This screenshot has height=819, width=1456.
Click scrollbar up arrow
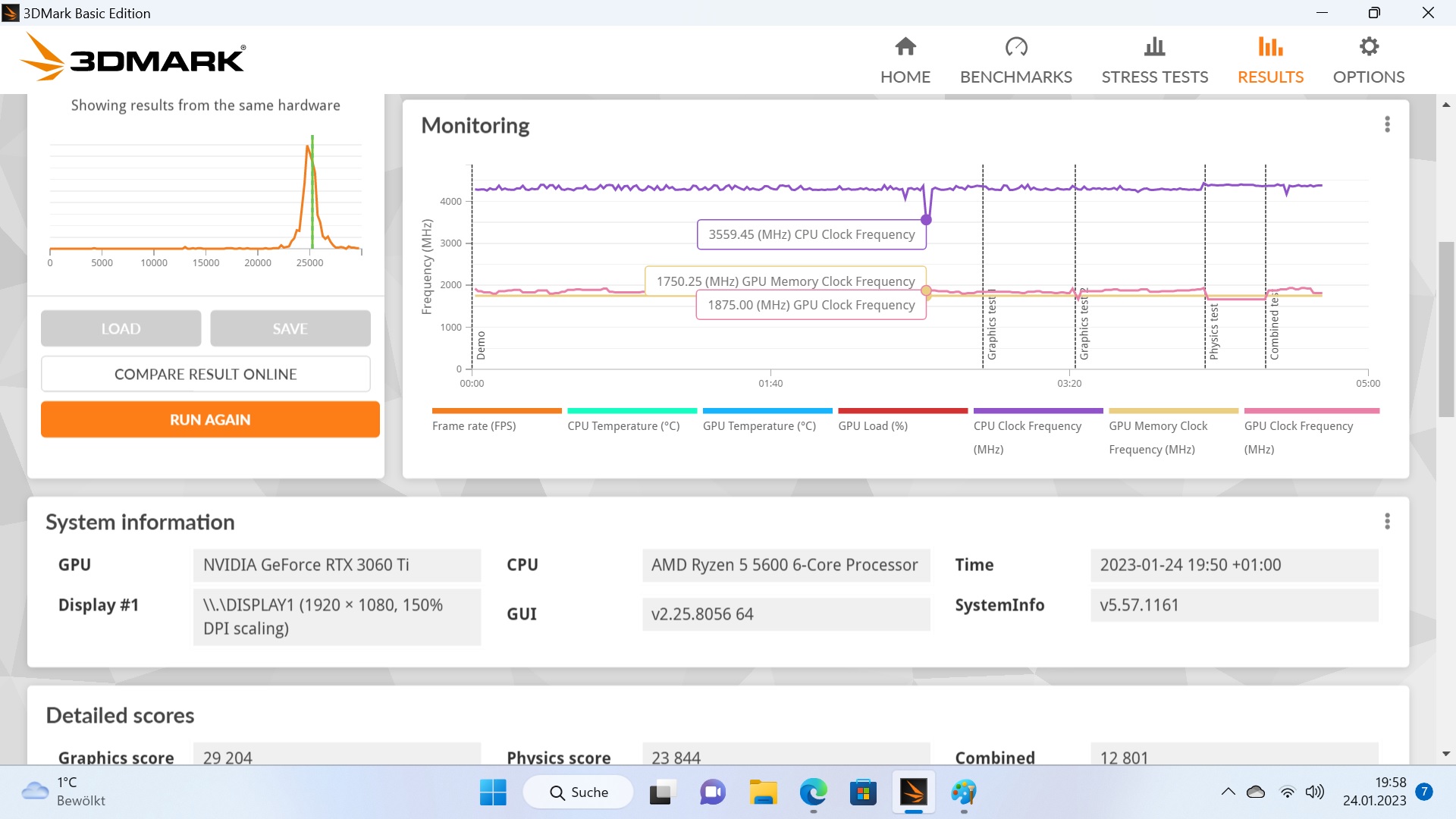coord(1446,105)
